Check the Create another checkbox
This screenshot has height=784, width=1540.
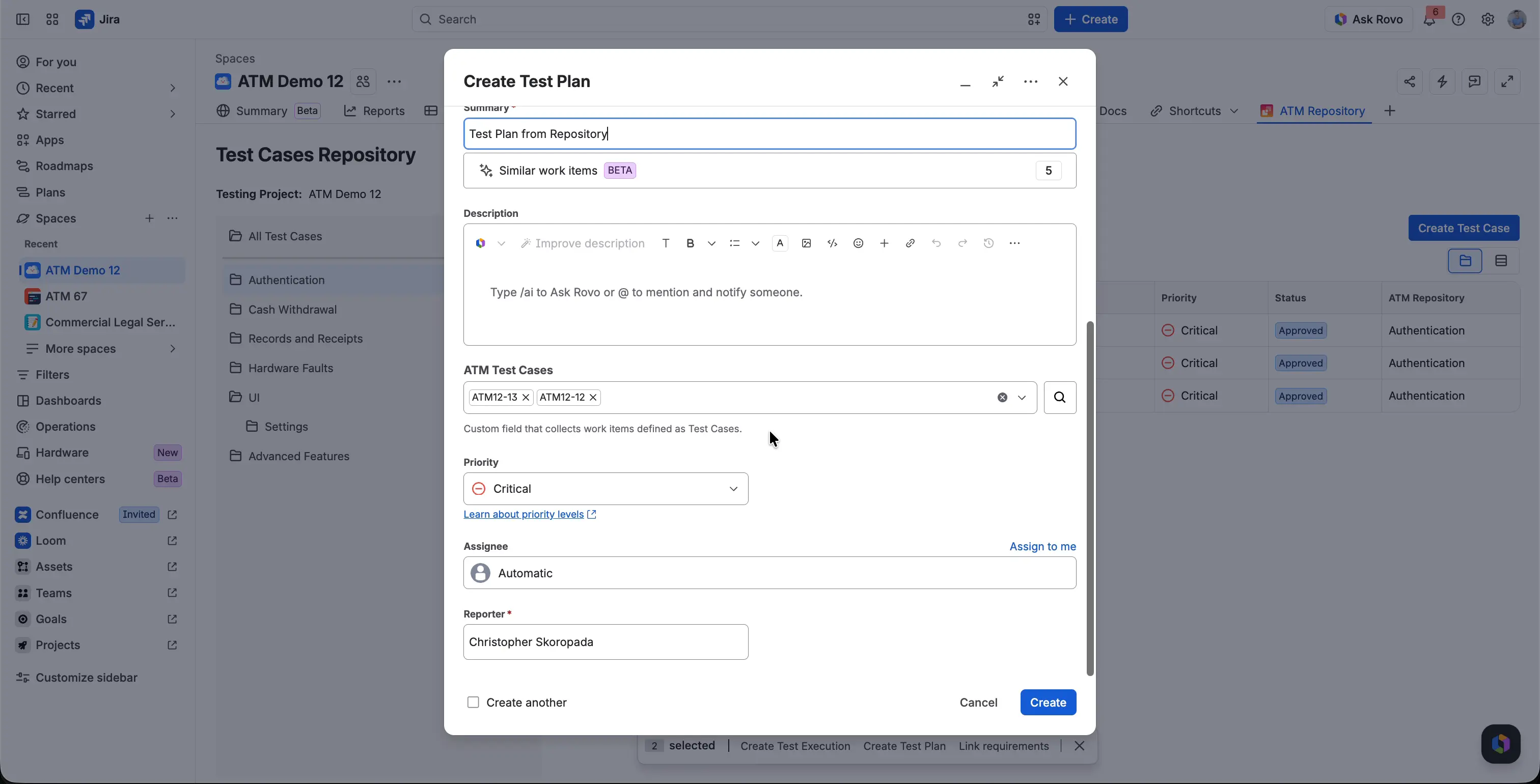(473, 702)
